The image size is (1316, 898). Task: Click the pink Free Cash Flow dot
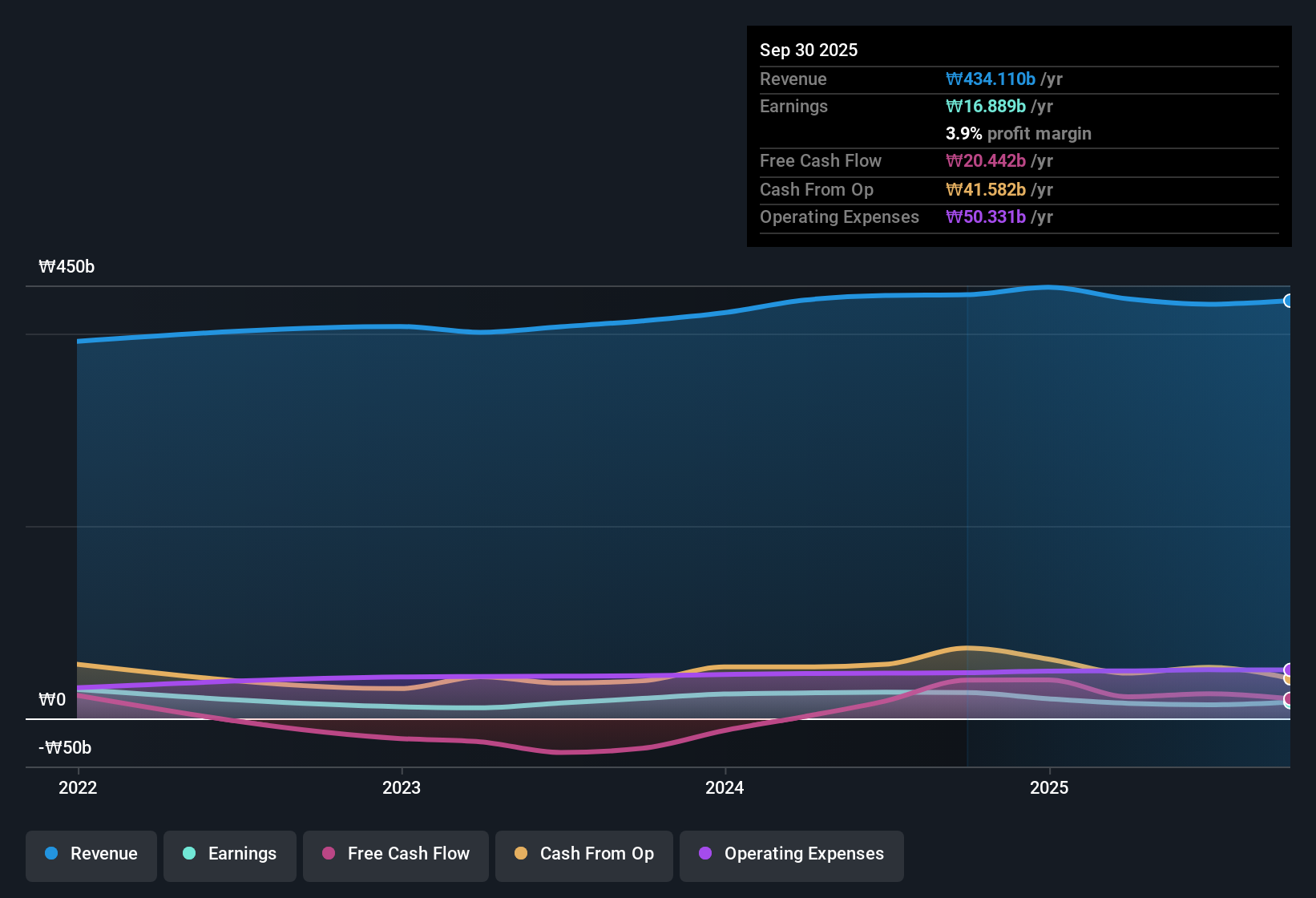point(329,854)
